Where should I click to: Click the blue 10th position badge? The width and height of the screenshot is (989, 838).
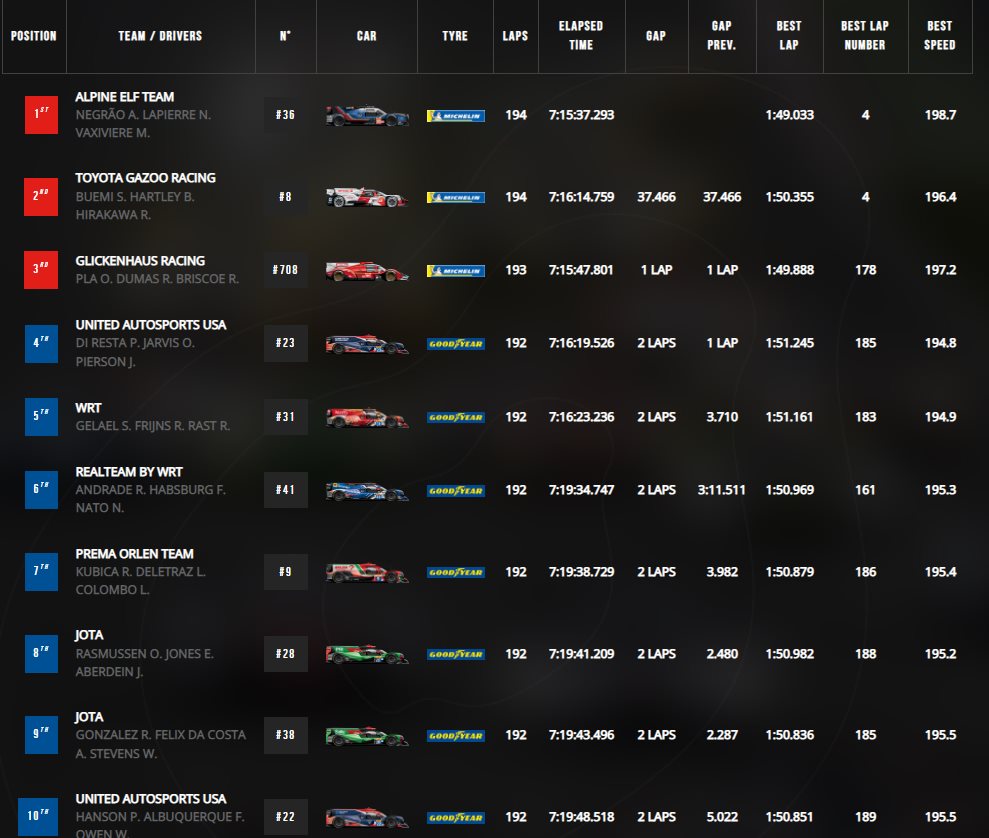[38, 817]
